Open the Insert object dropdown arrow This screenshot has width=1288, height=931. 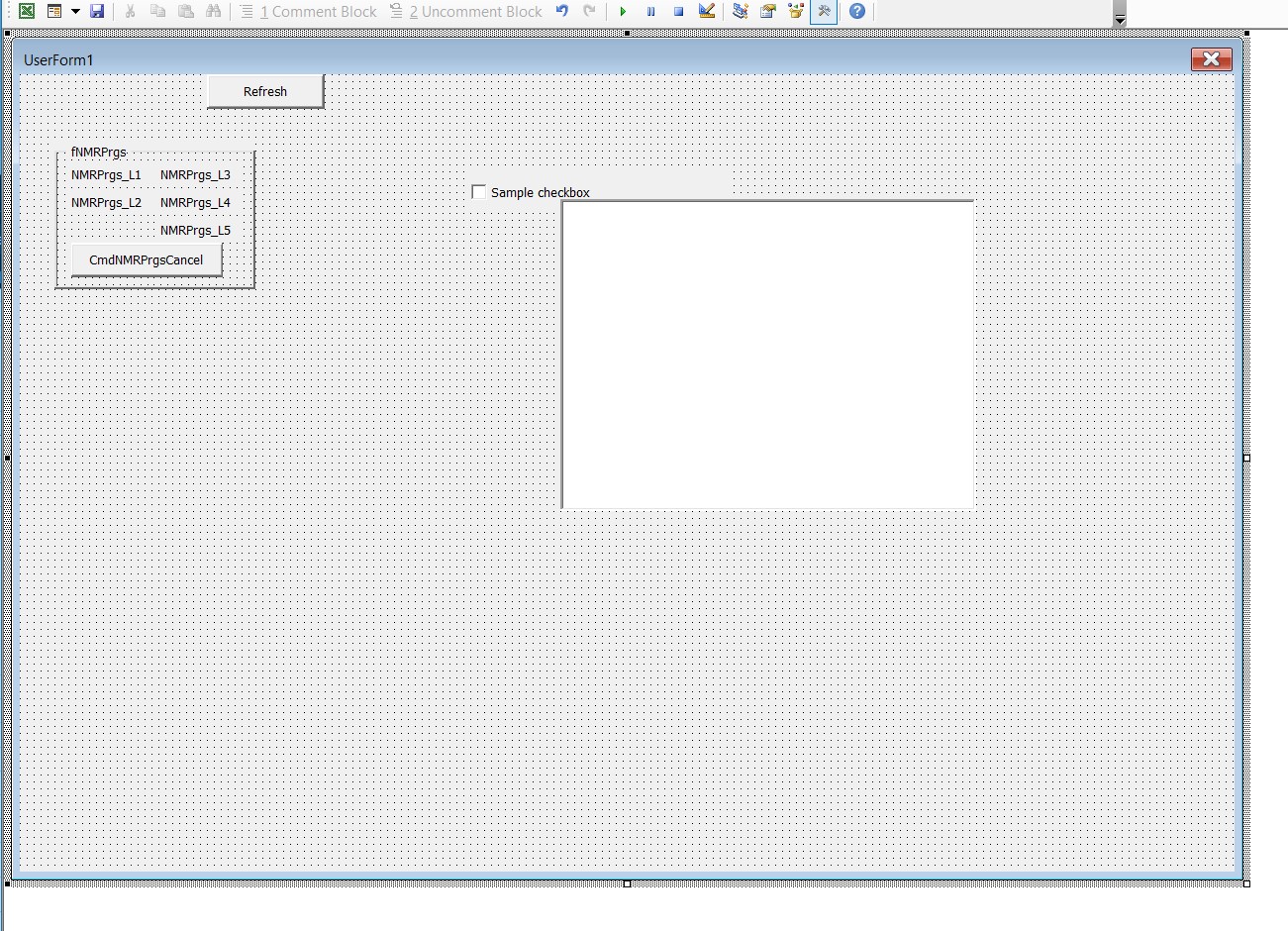pyautogui.click(x=75, y=12)
